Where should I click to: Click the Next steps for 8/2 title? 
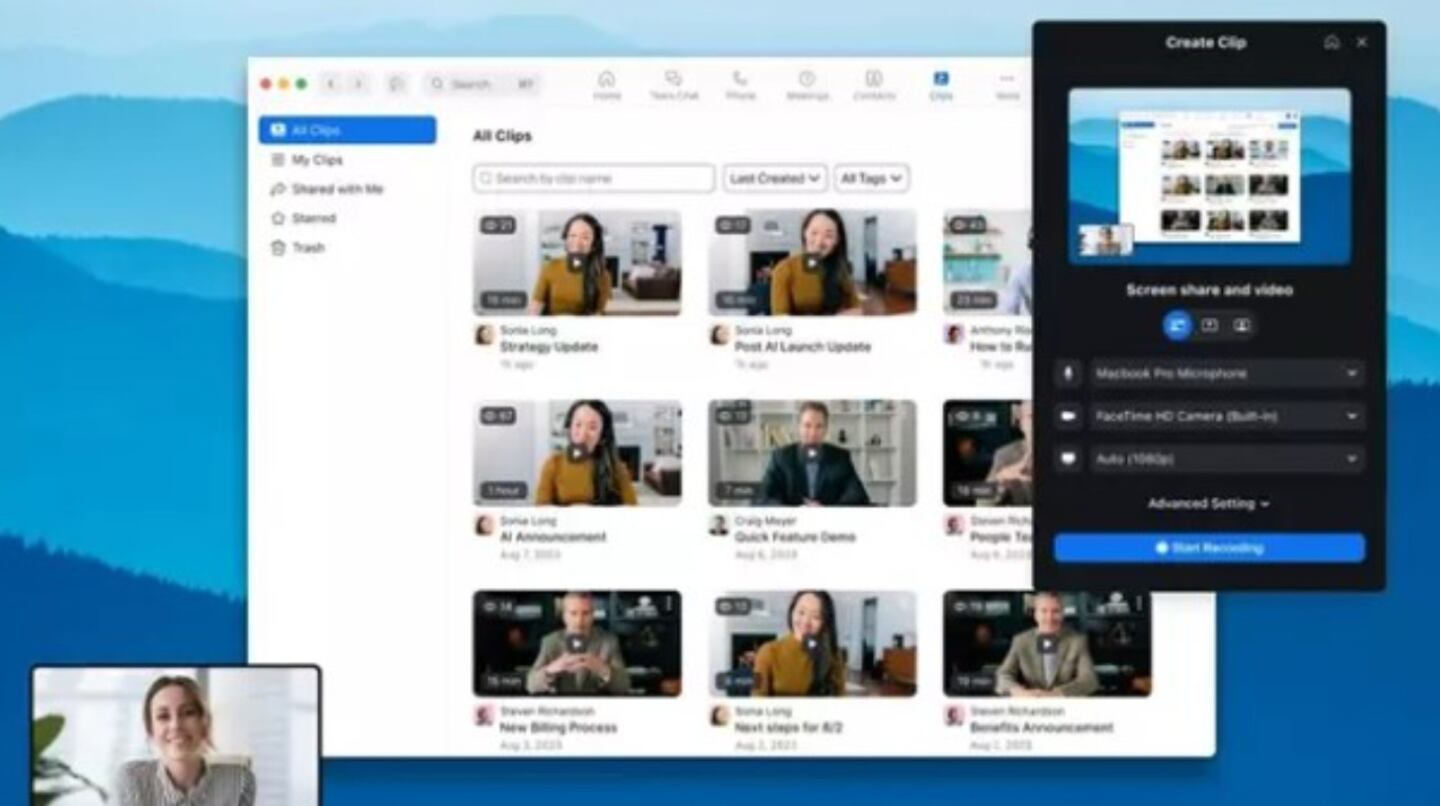(789, 728)
